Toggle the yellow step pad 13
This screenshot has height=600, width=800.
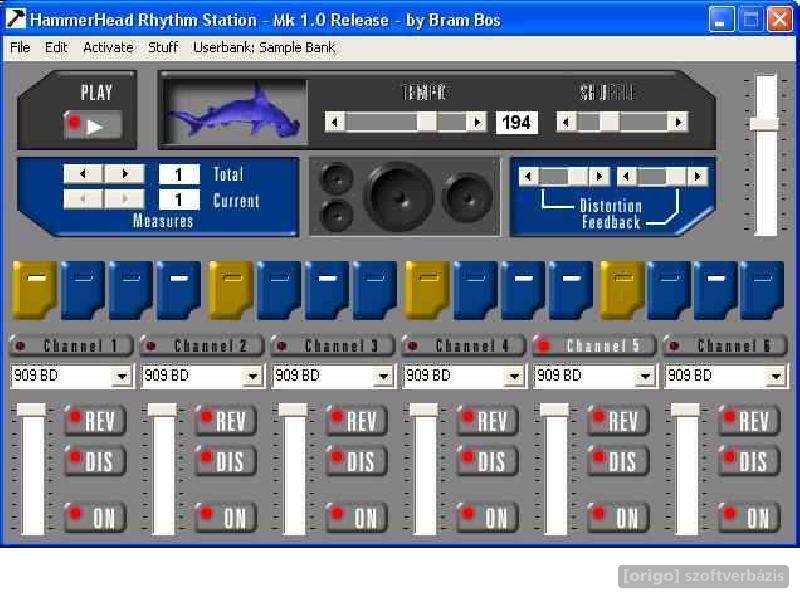(x=622, y=290)
